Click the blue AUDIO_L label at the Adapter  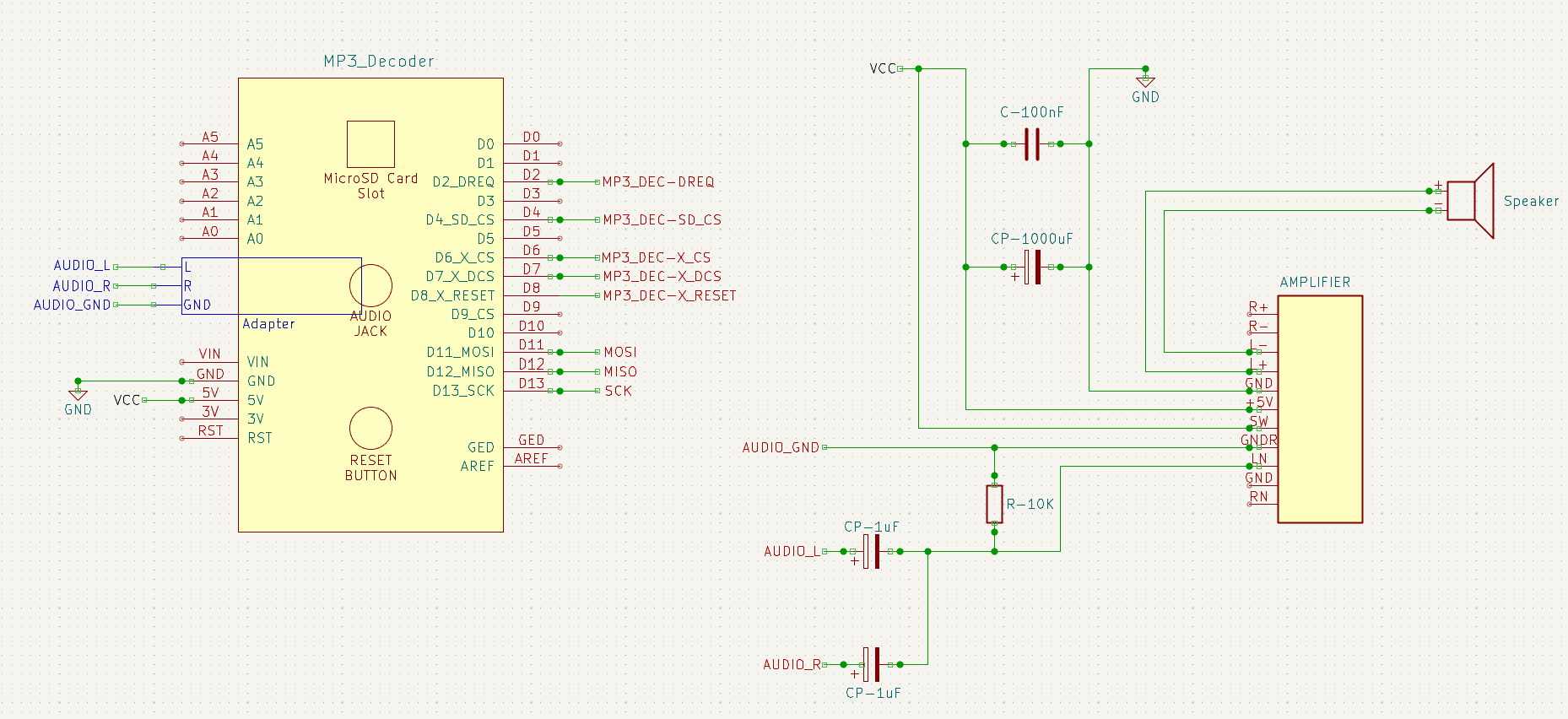[82, 266]
